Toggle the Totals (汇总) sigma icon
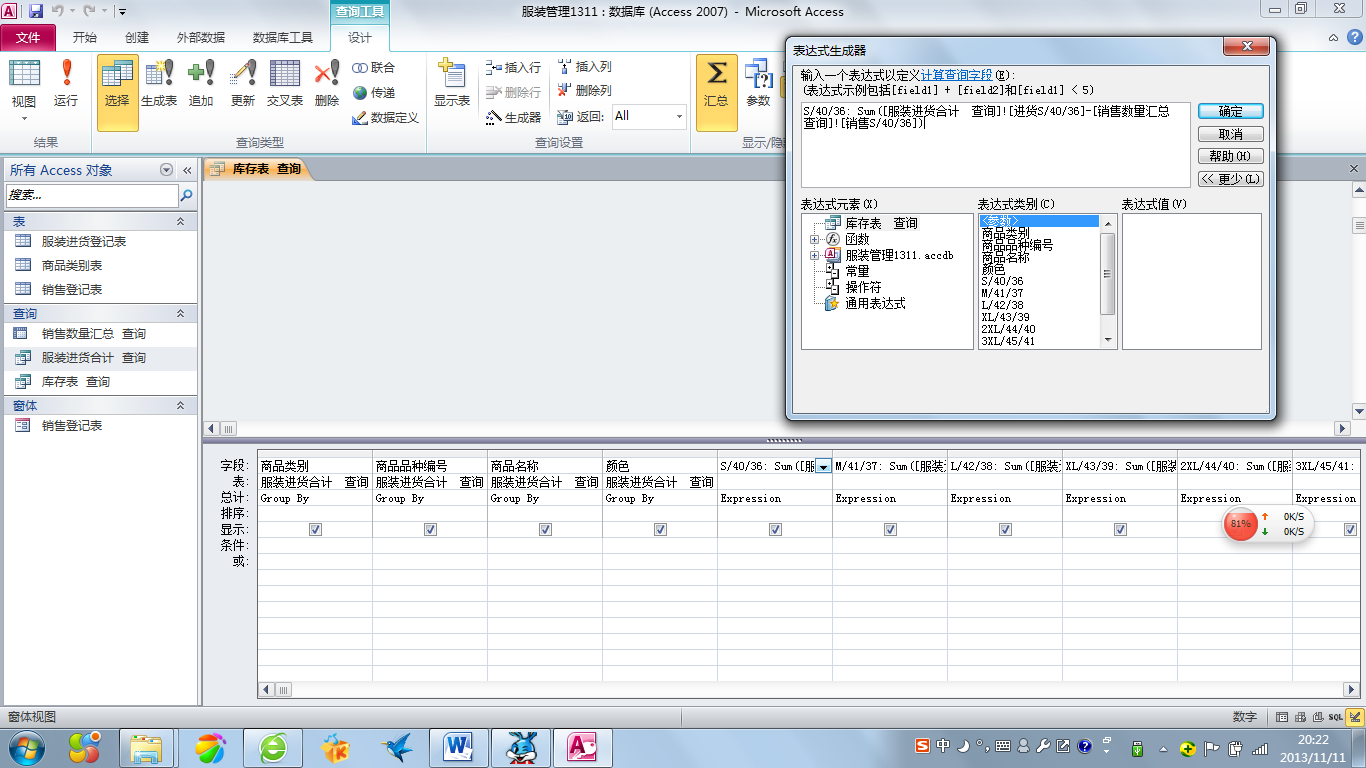This screenshot has height=768, width=1366. [716, 82]
